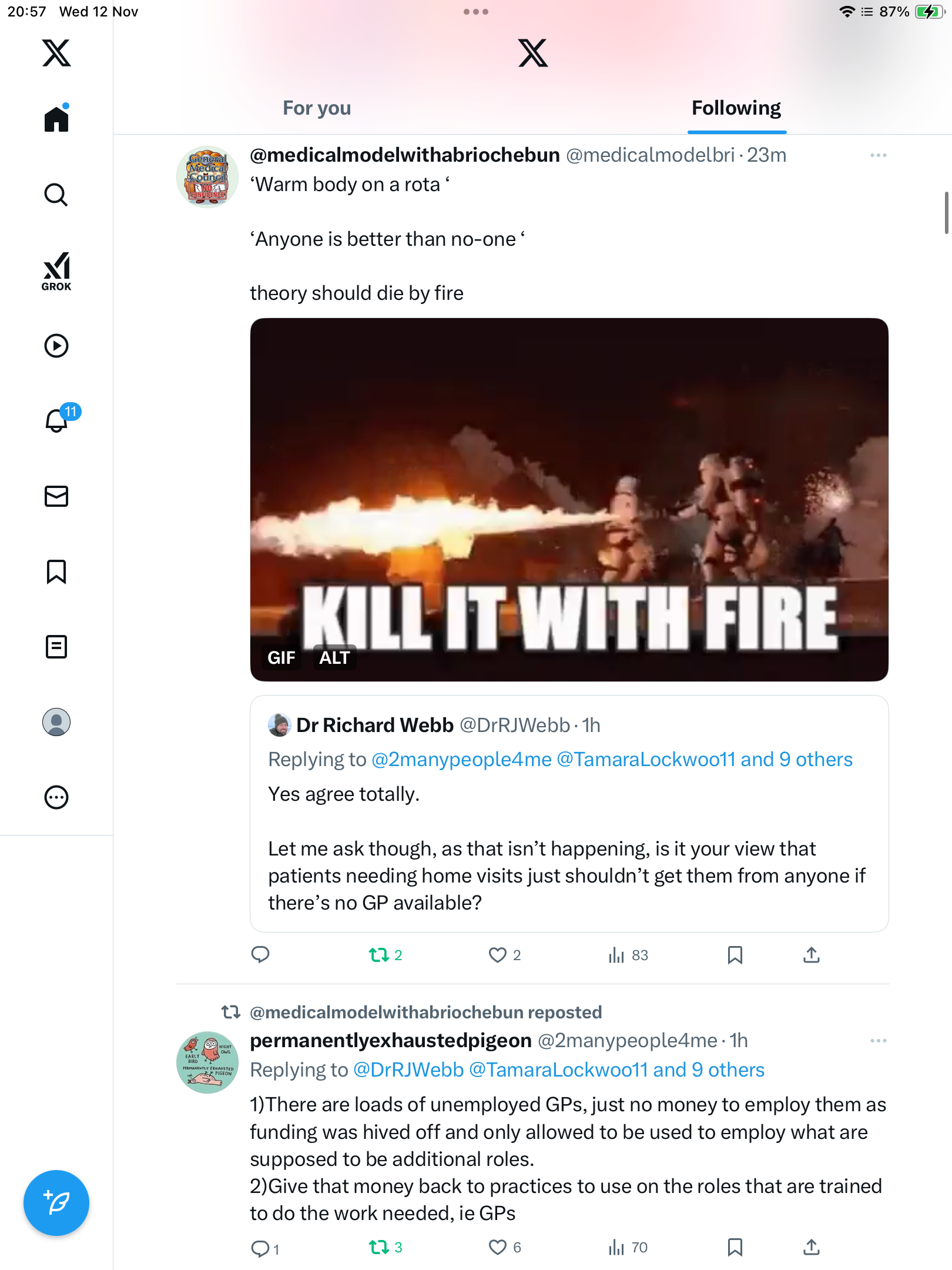
Task: Switch to the For you tab
Action: 317,108
